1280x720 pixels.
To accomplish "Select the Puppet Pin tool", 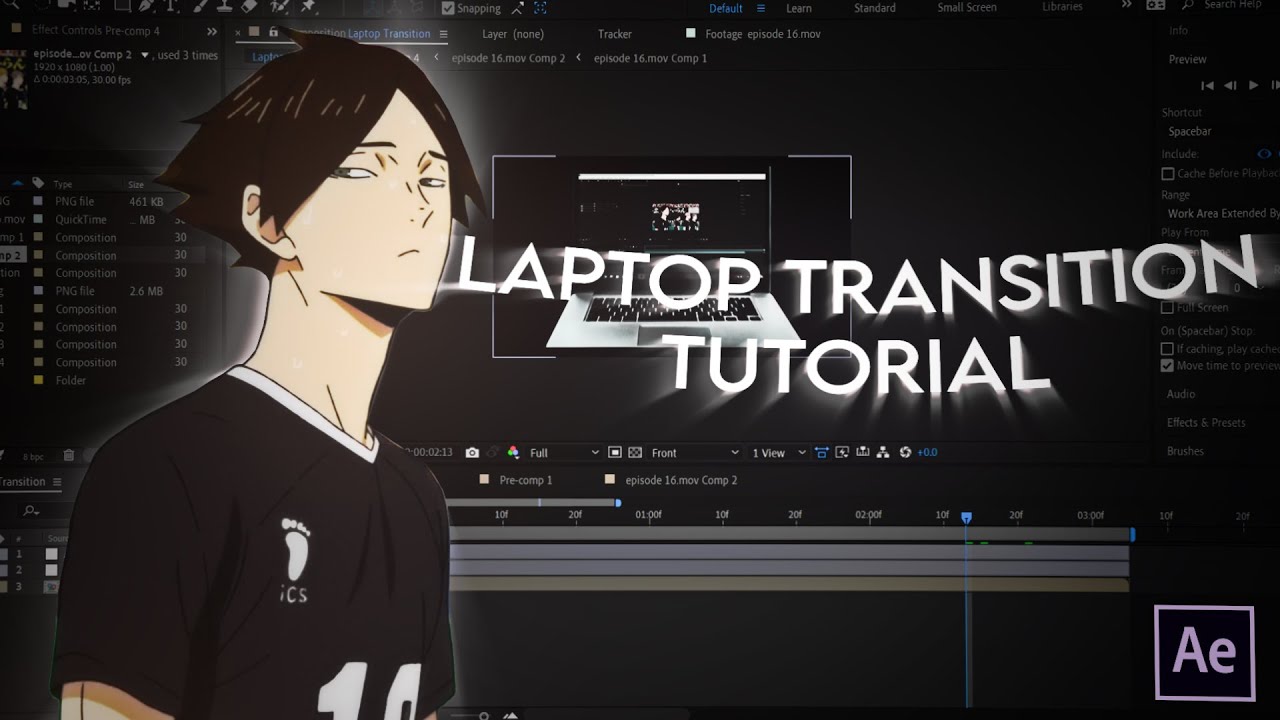I will point(308,6).
